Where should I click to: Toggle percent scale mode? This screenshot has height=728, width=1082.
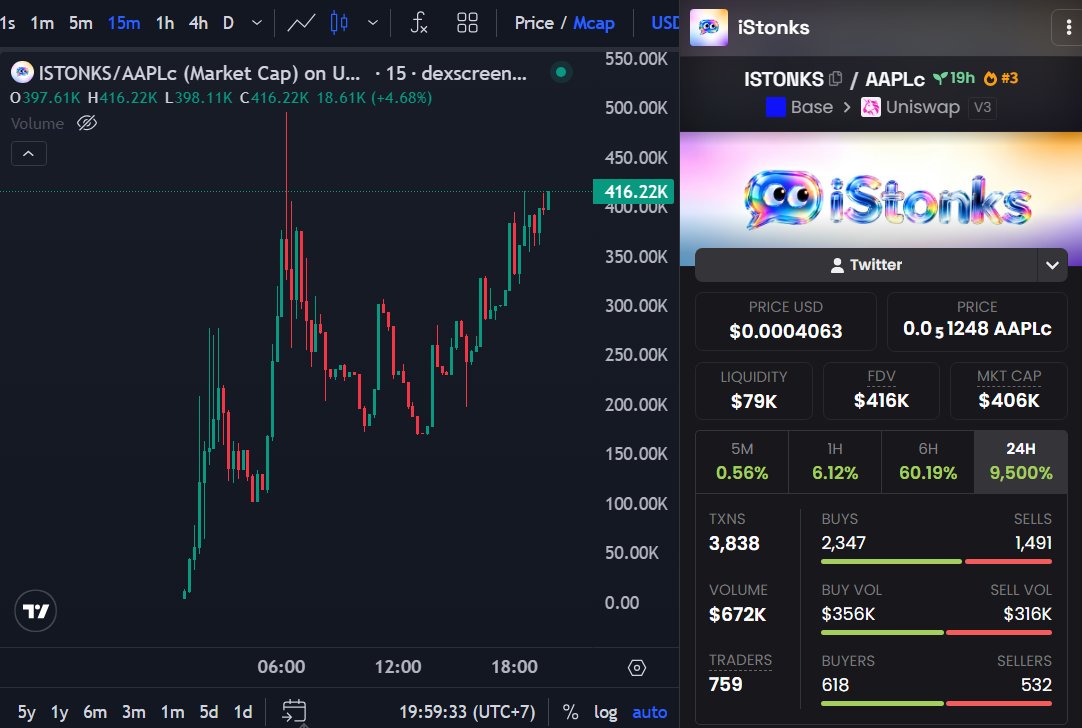pyautogui.click(x=571, y=712)
